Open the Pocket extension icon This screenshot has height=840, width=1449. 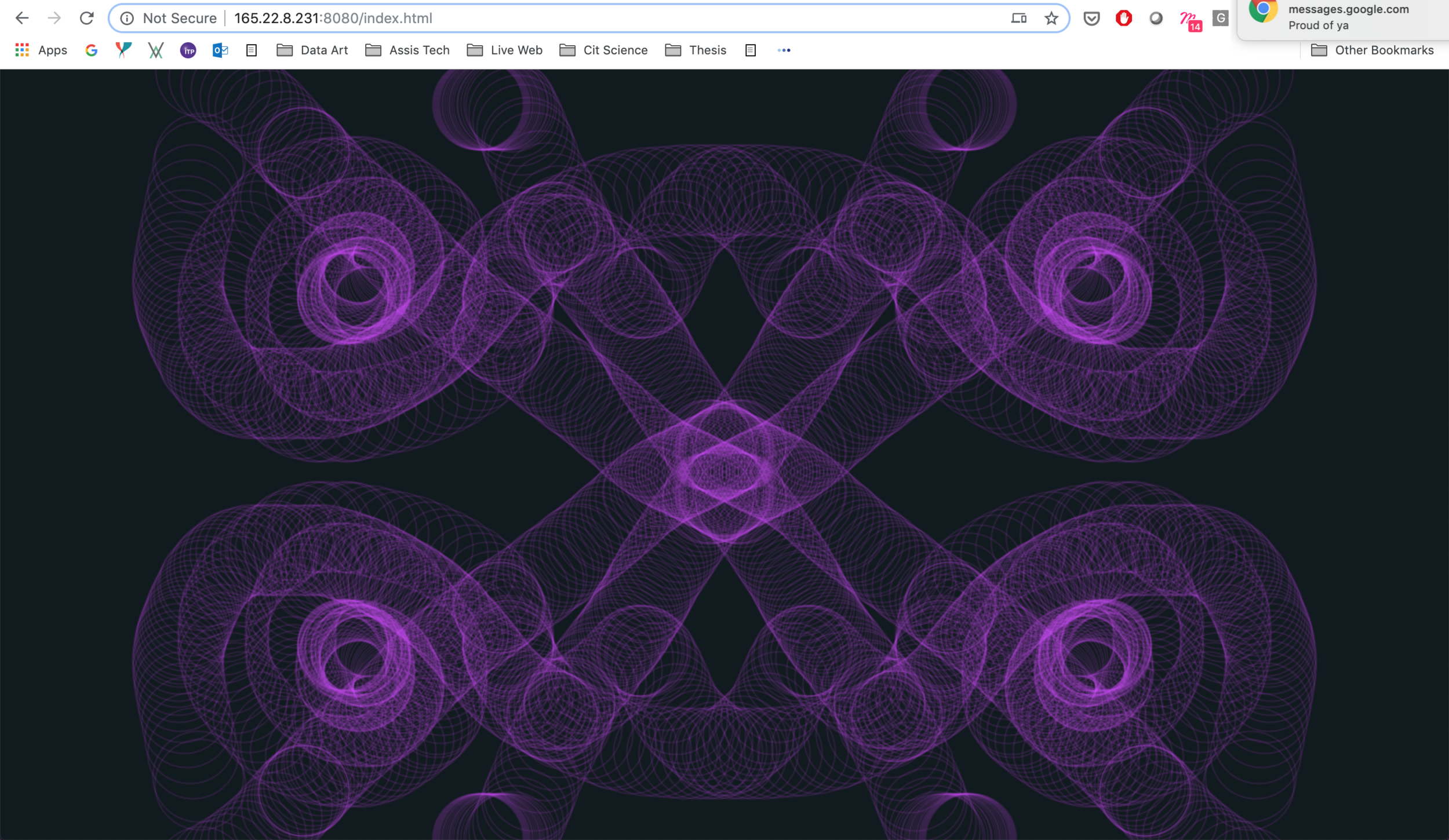pyautogui.click(x=1091, y=19)
